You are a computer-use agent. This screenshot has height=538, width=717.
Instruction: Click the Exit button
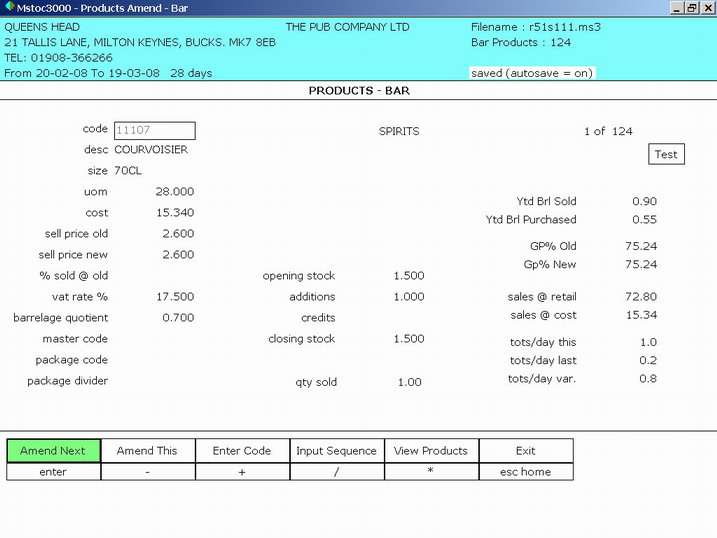(x=525, y=451)
